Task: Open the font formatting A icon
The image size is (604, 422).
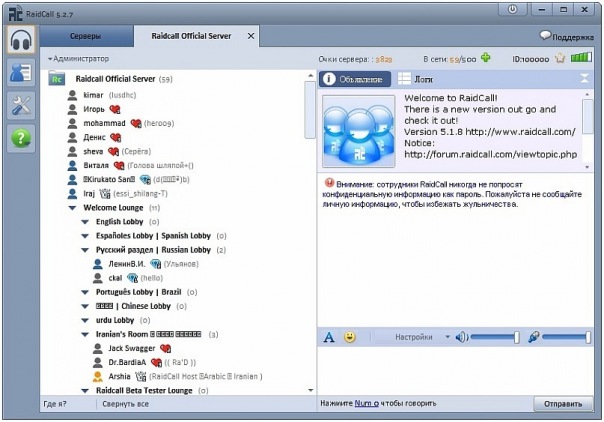Action: pyautogui.click(x=329, y=337)
